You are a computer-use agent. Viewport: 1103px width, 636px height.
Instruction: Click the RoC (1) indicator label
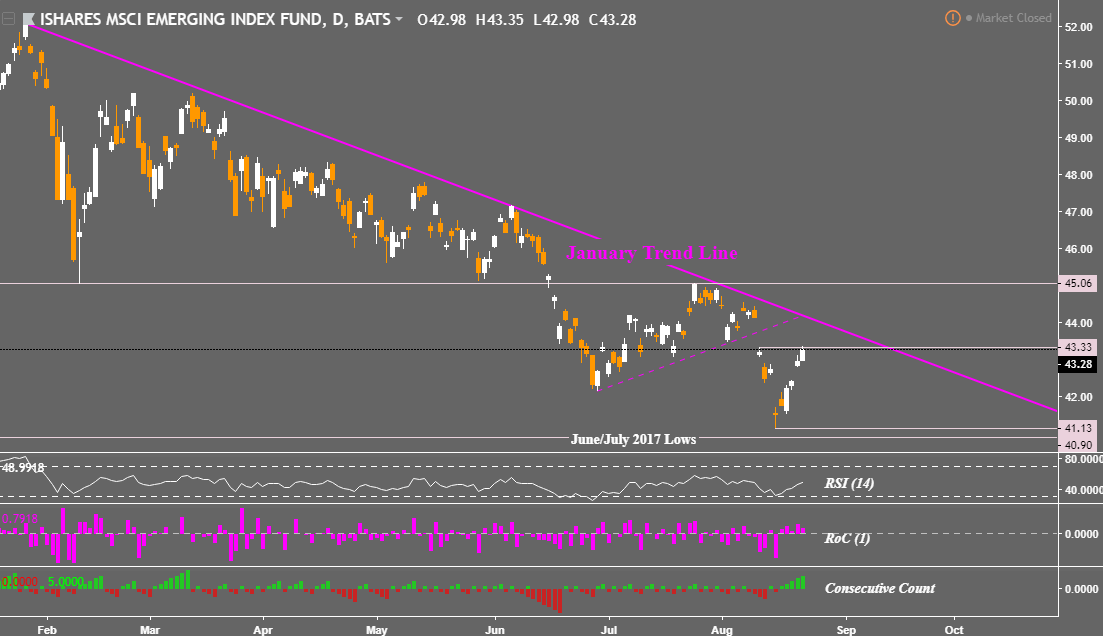(847, 538)
